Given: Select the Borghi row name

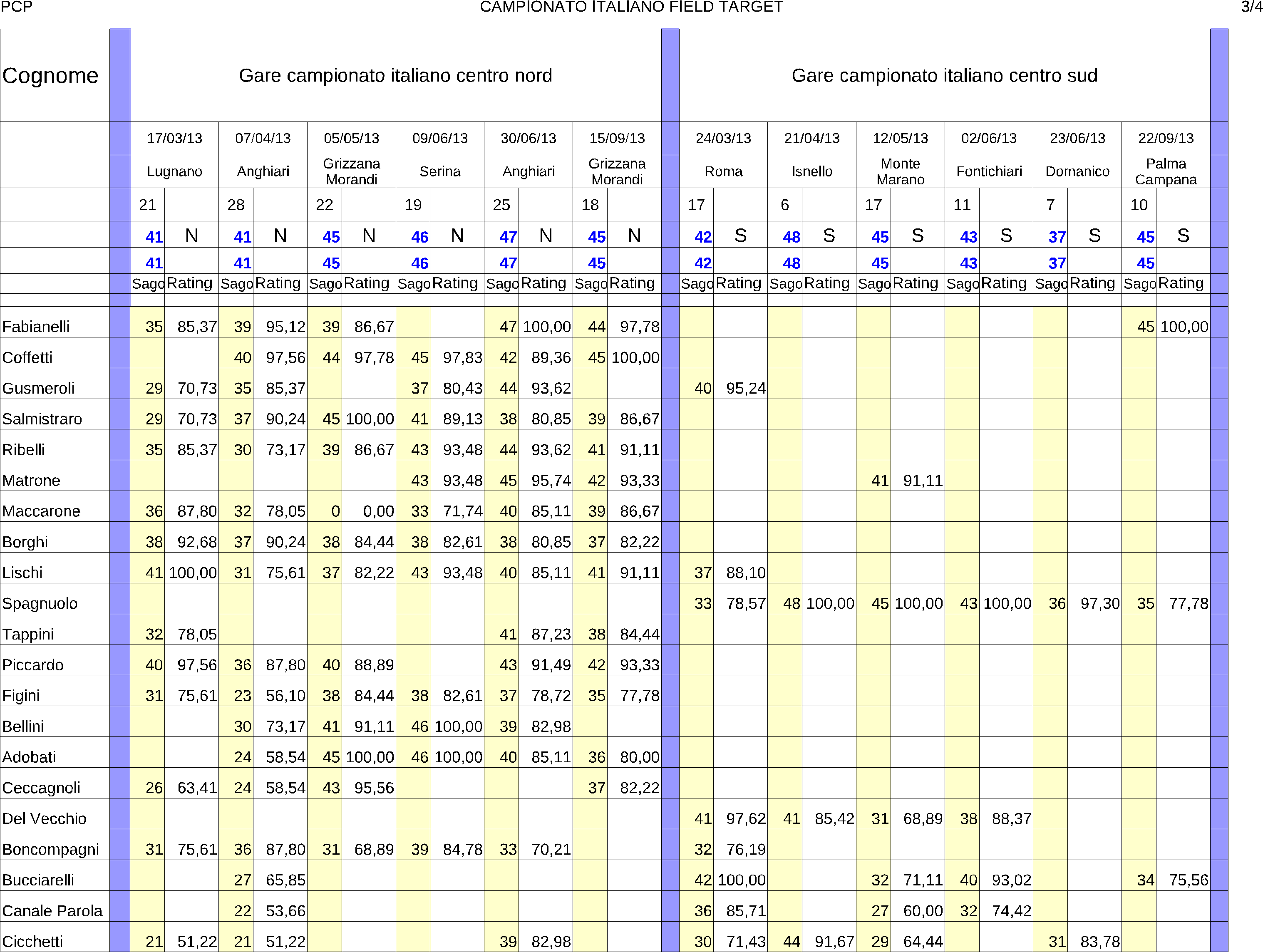Looking at the screenshot, I should [x=25, y=542].
